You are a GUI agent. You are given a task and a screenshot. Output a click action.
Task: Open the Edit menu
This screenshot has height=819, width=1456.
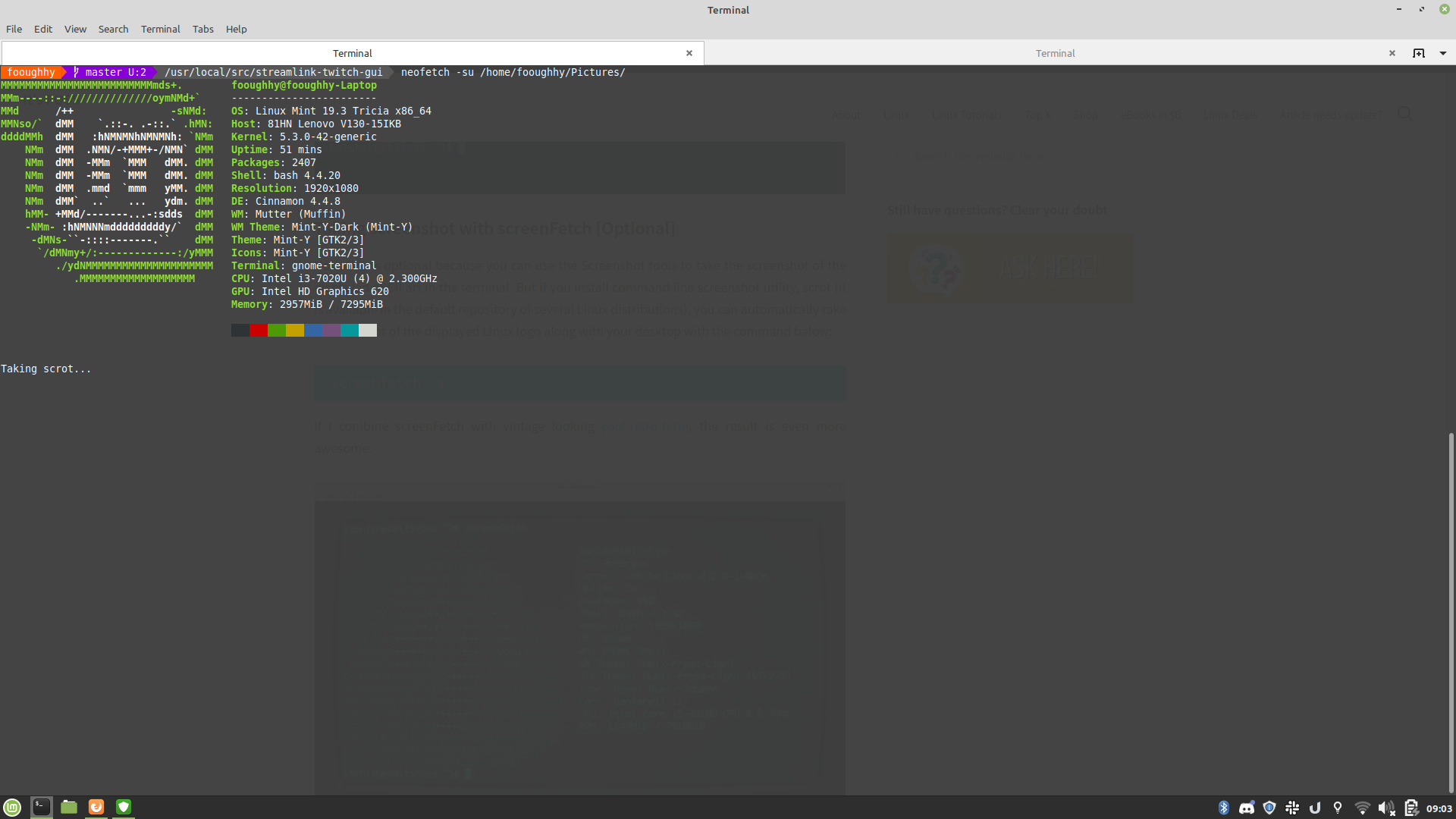pyautogui.click(x=43, y=29)
